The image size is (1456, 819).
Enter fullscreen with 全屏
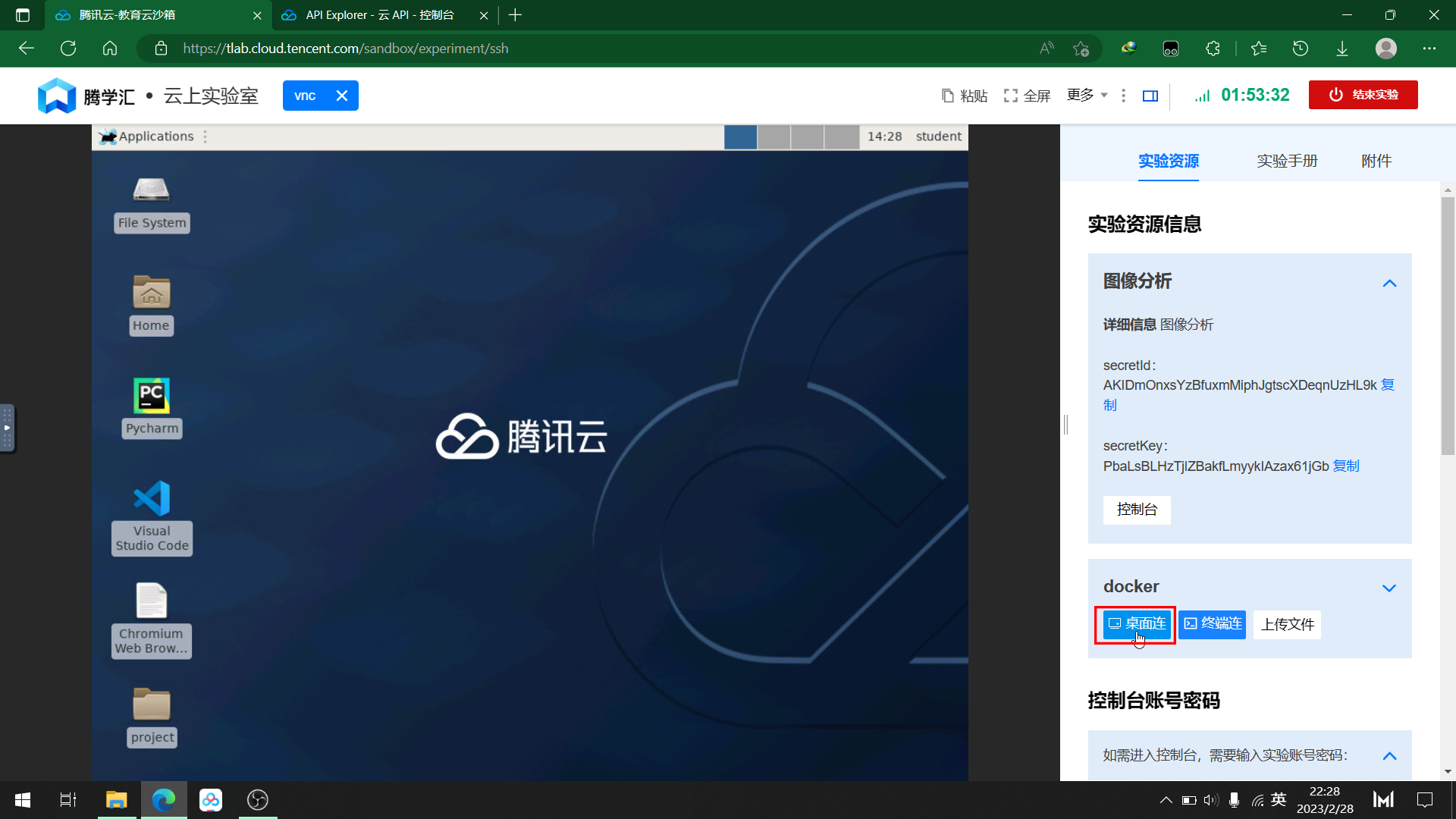(x=1027, y=96)
